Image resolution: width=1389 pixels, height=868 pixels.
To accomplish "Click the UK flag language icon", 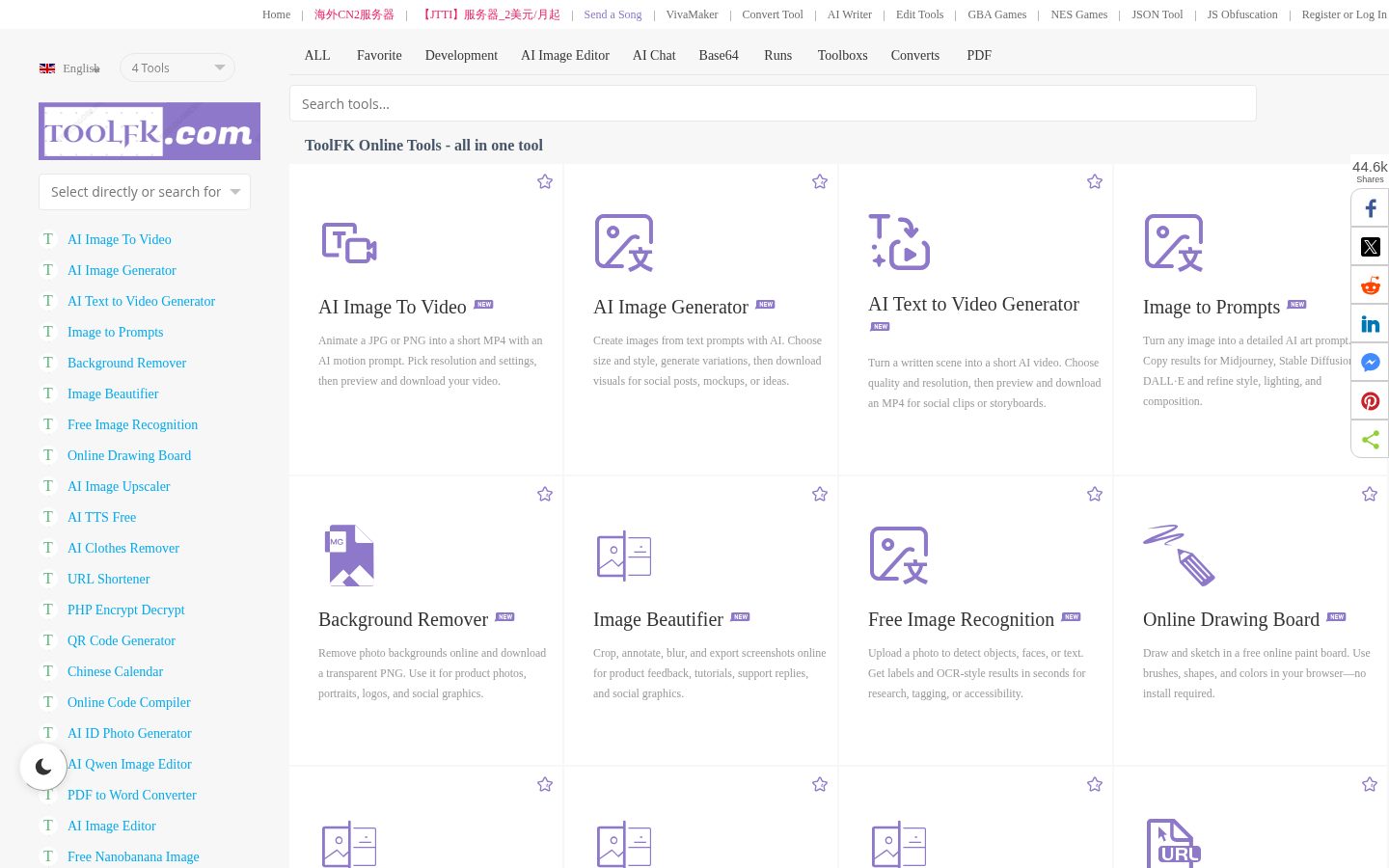I will (x=47, y=68).
